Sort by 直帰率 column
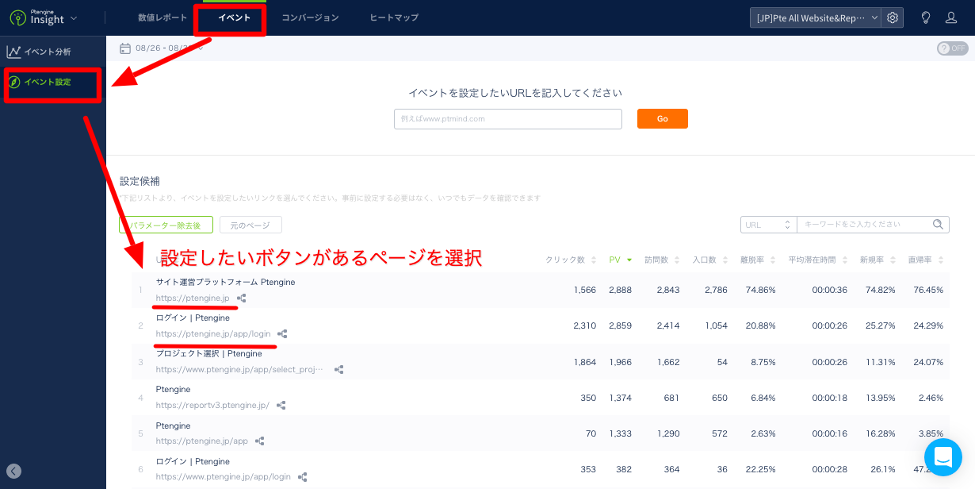The height and width of the screenshot is (490, 976). 925,260
